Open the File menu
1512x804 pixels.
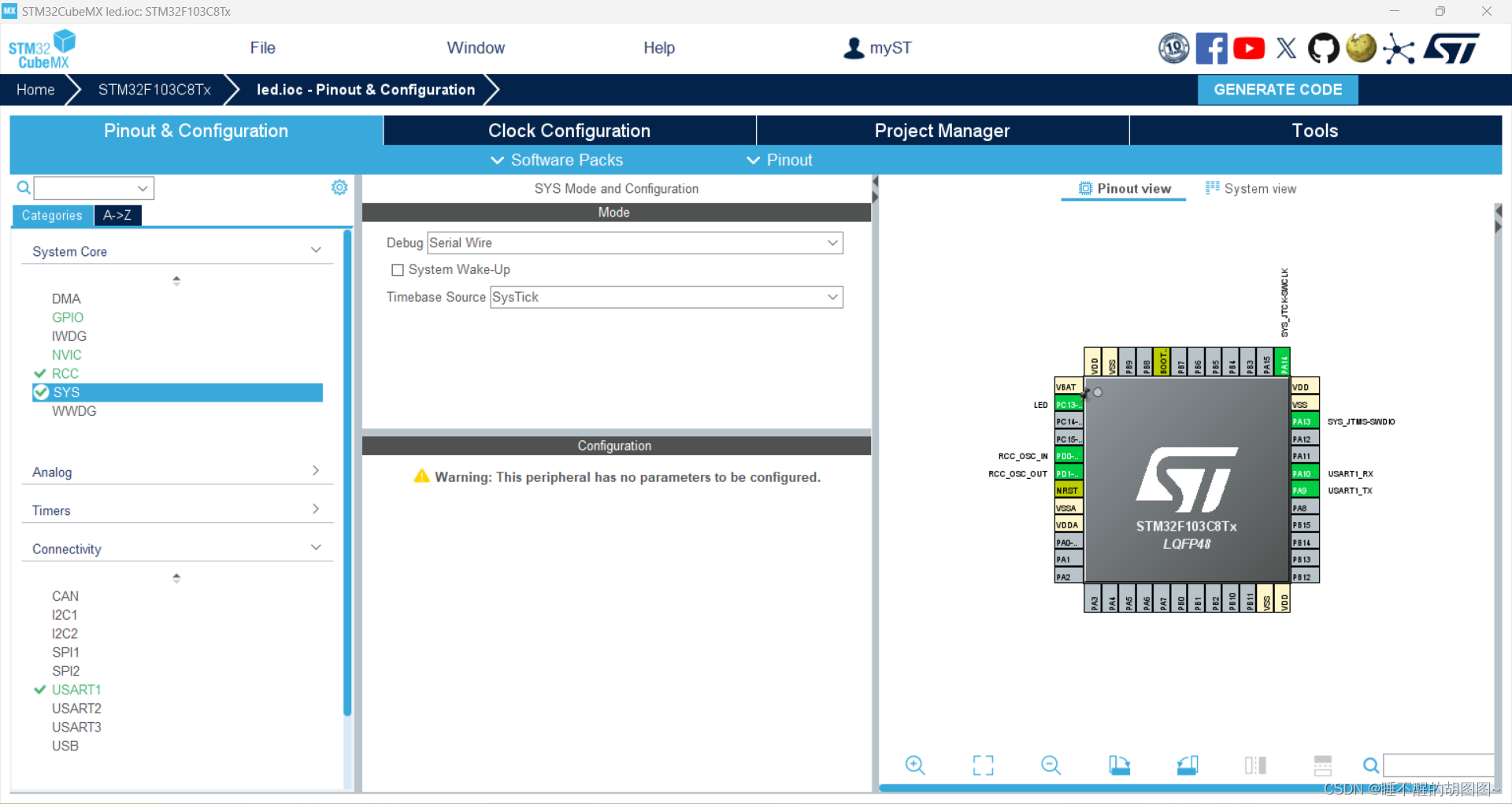click(262, 48)
